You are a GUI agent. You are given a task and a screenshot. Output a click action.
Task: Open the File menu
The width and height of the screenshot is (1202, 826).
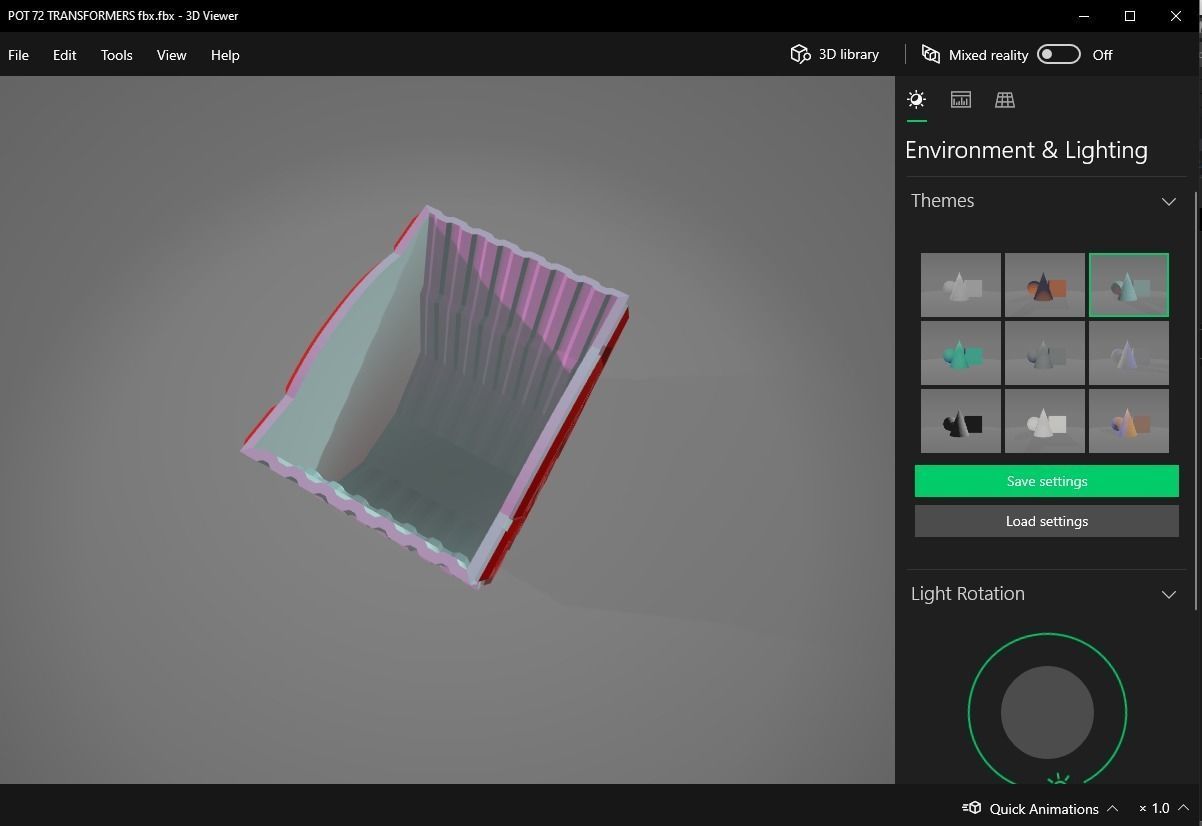point(18,55)
